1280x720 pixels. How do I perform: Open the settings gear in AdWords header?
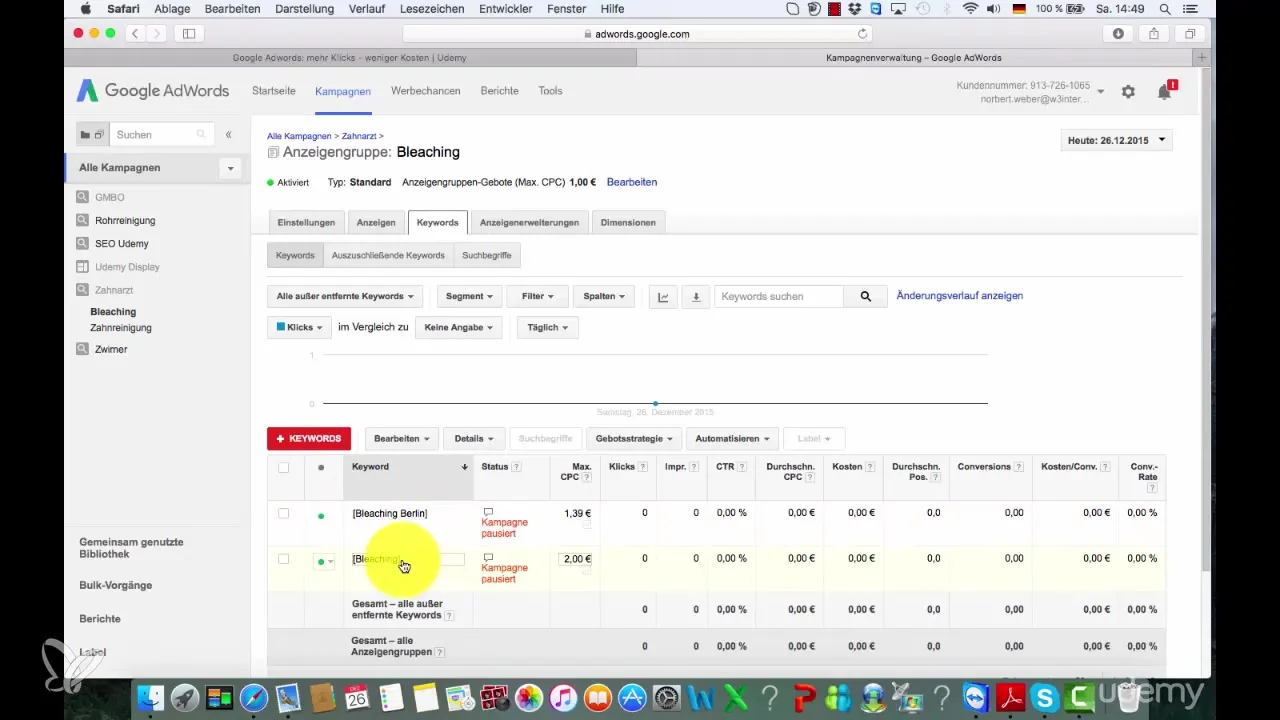click(x=1128, y=91)
